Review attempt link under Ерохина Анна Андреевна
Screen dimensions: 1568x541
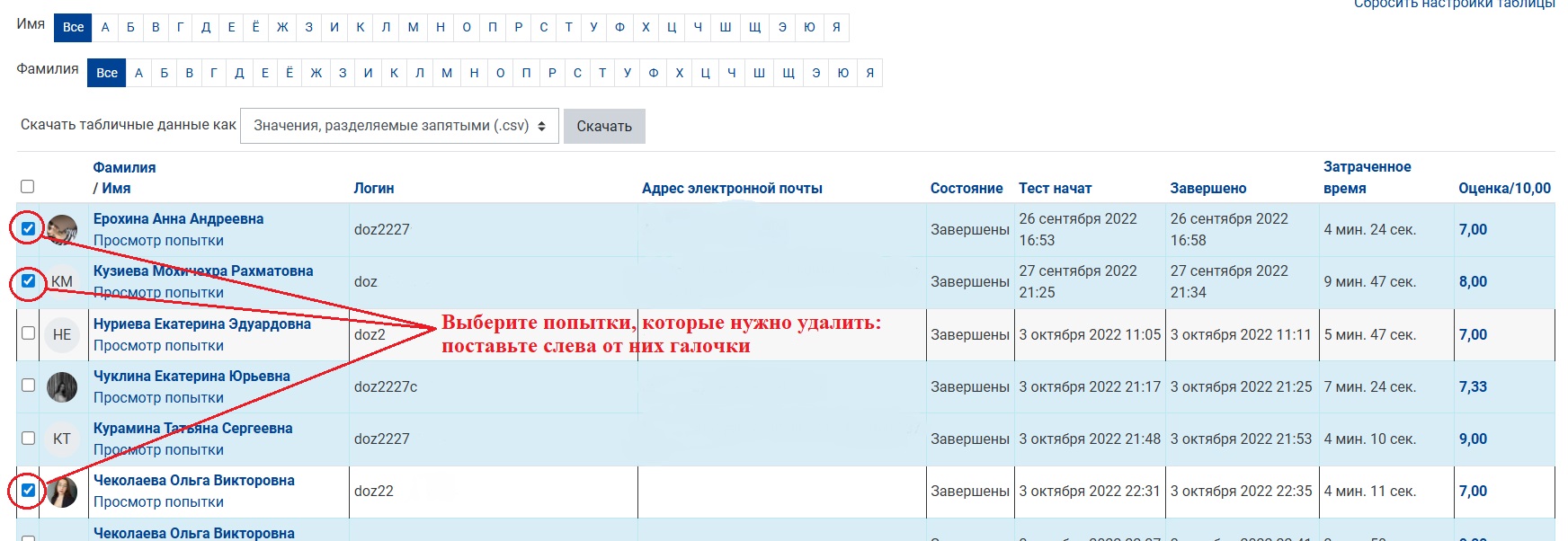coord(158,240)
